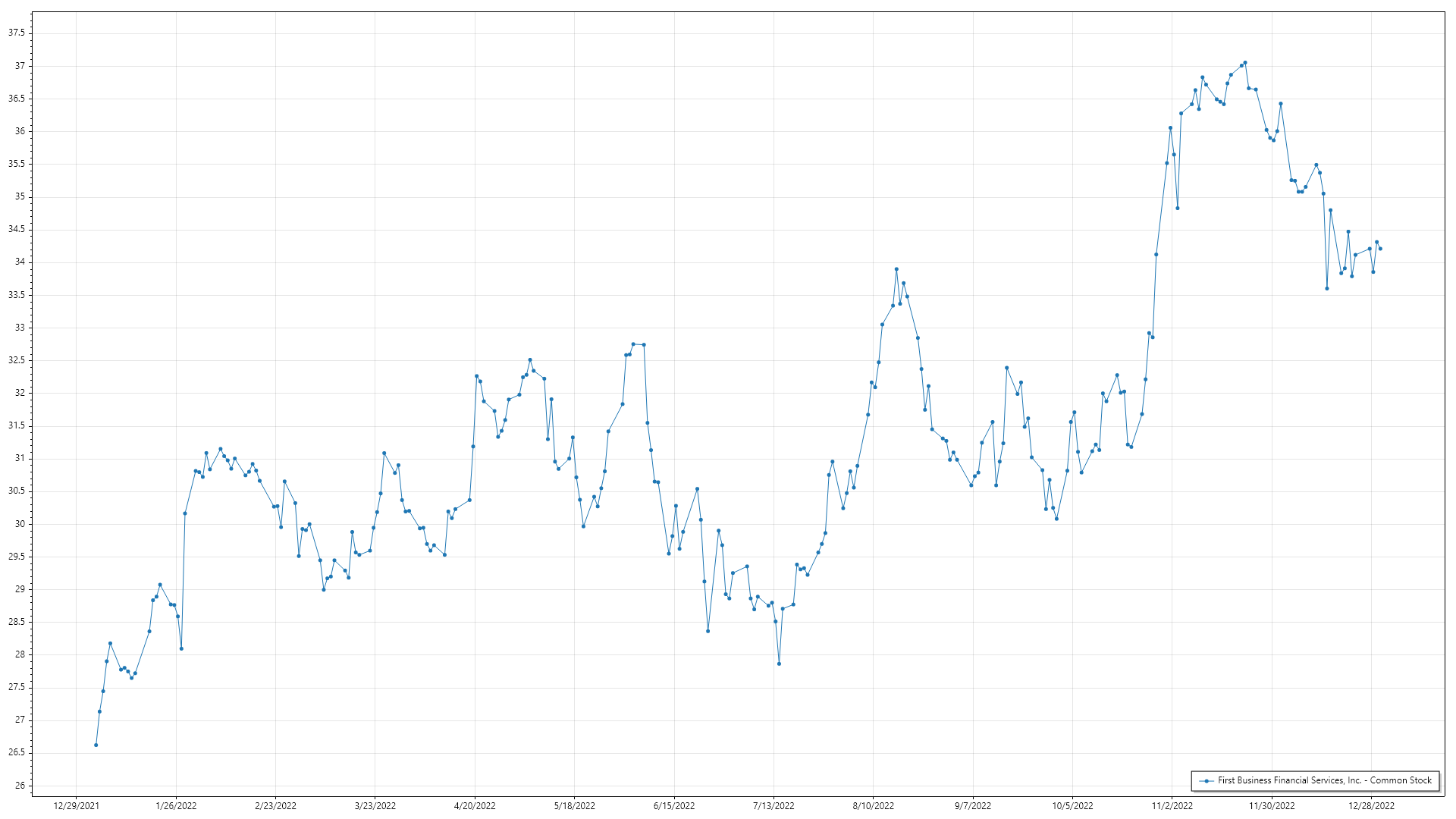Select the 8/10/2022 x-axis date label

(x=873, y=806)
